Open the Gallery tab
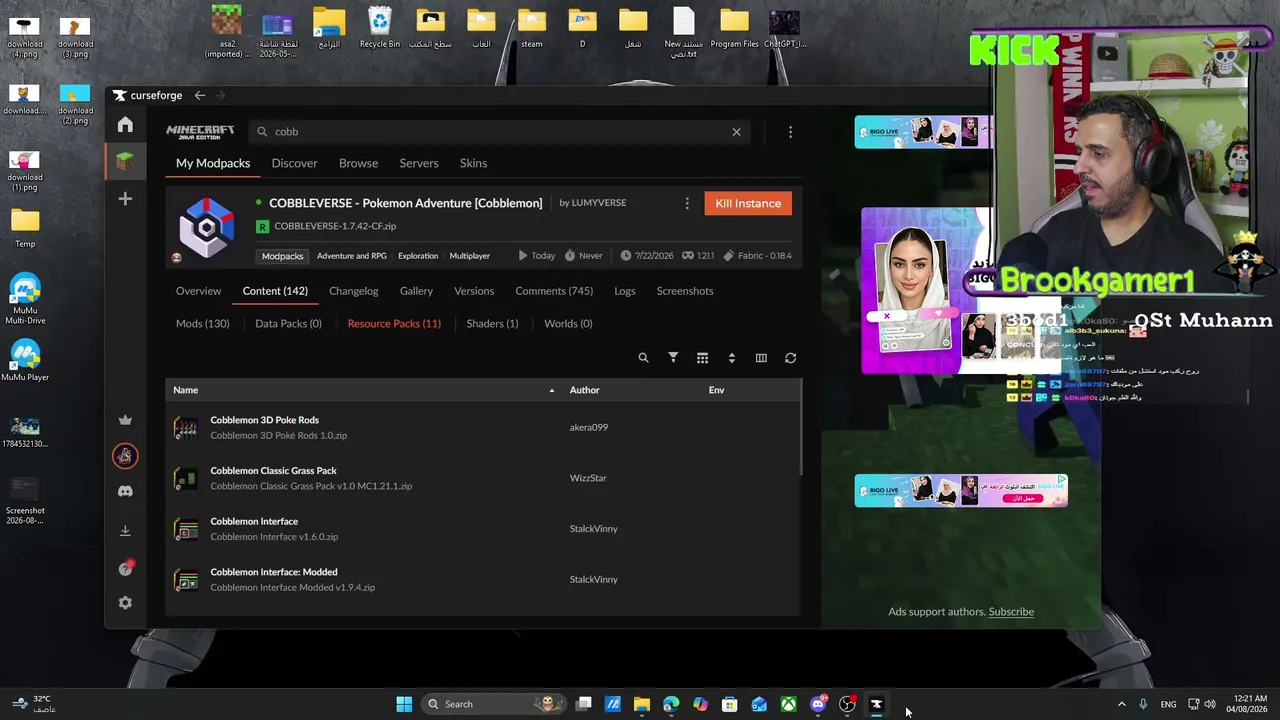 (x=416, y=291)
